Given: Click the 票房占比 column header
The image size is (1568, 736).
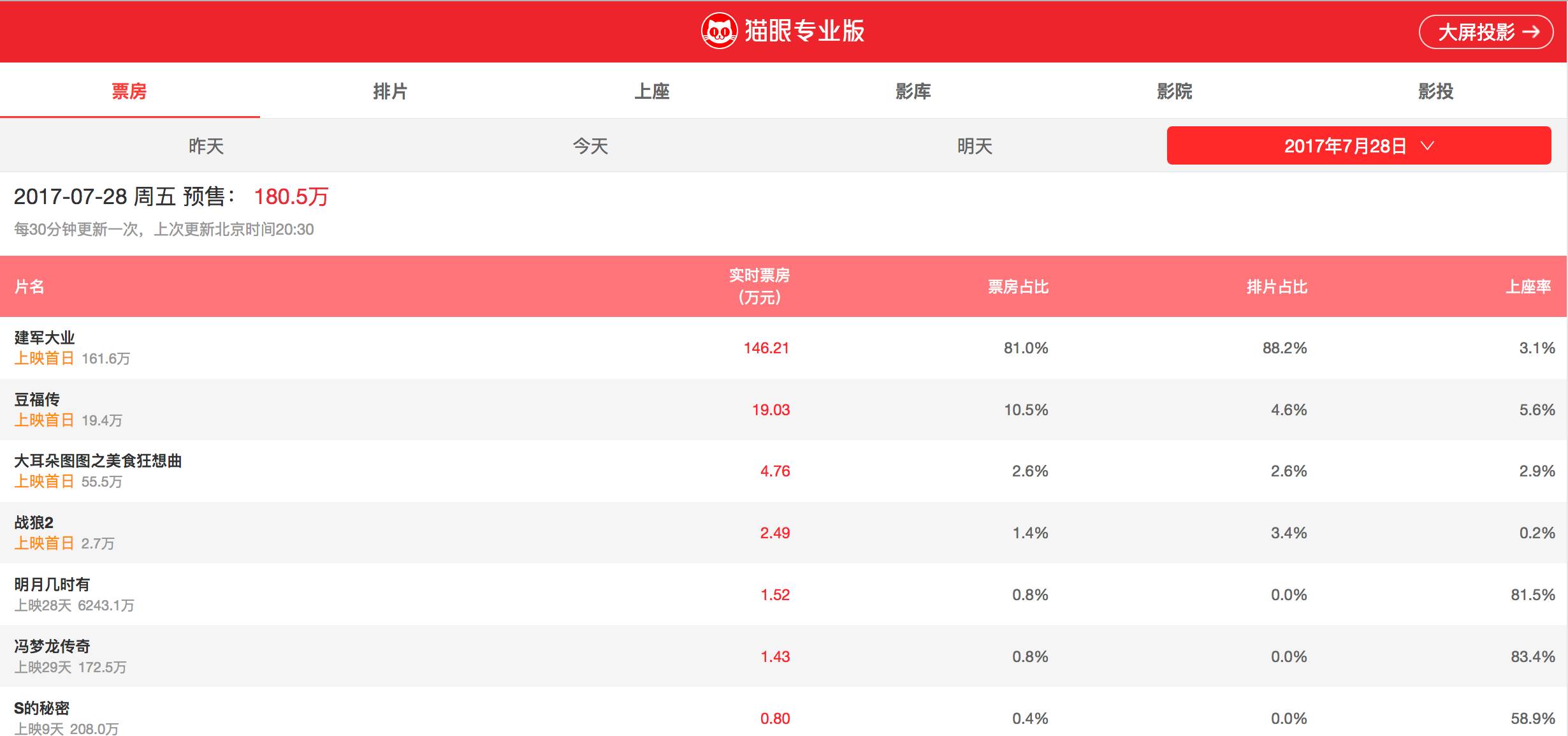Looking at the screenshot, I should click(1018, 286).
